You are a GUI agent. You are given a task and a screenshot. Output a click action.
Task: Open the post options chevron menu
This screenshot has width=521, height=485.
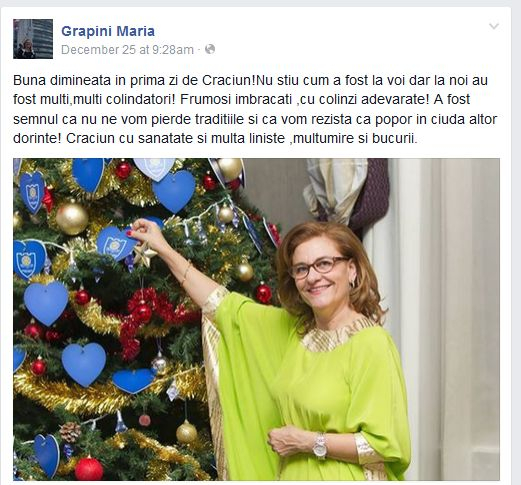[x=494, y=26]
